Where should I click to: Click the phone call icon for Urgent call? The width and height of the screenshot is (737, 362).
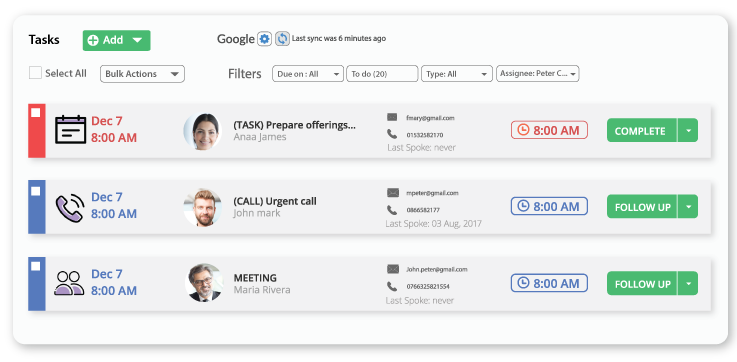[x=70, y=207]
